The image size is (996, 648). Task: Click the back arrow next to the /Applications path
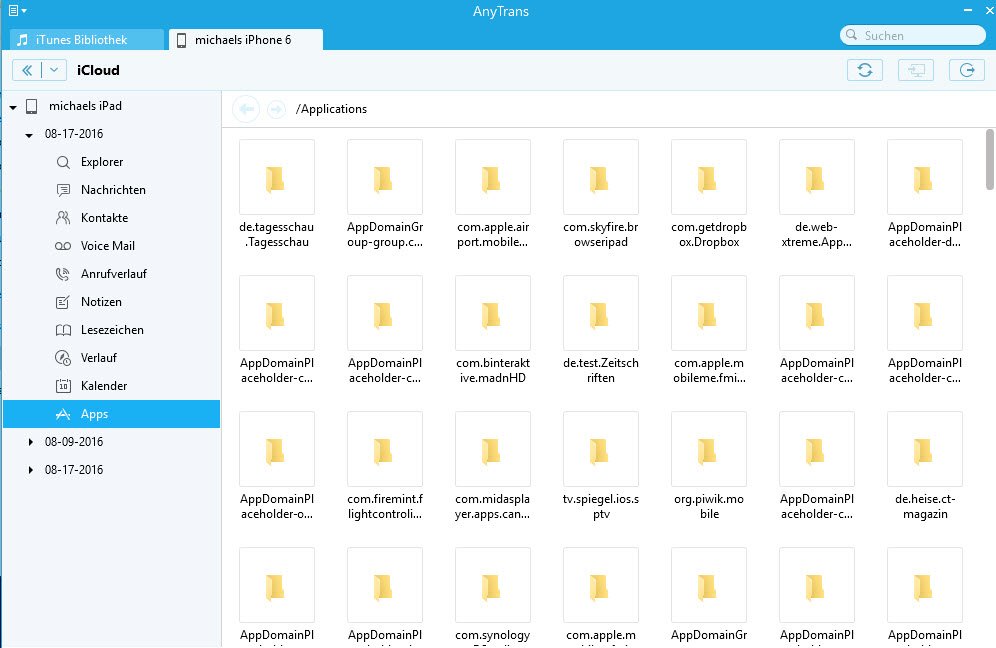[246, 109]
